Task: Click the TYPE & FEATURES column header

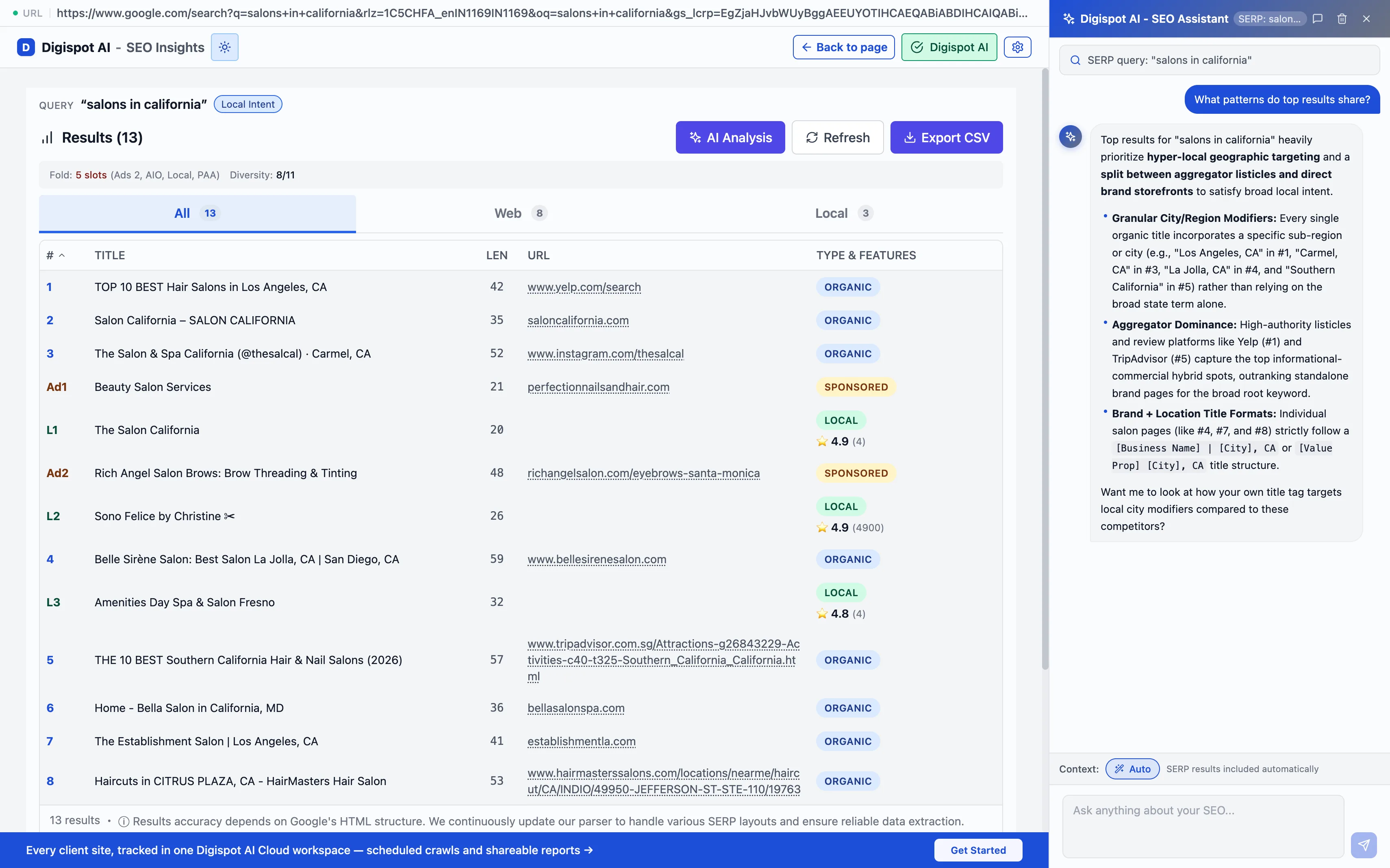Action: point(866,256)
